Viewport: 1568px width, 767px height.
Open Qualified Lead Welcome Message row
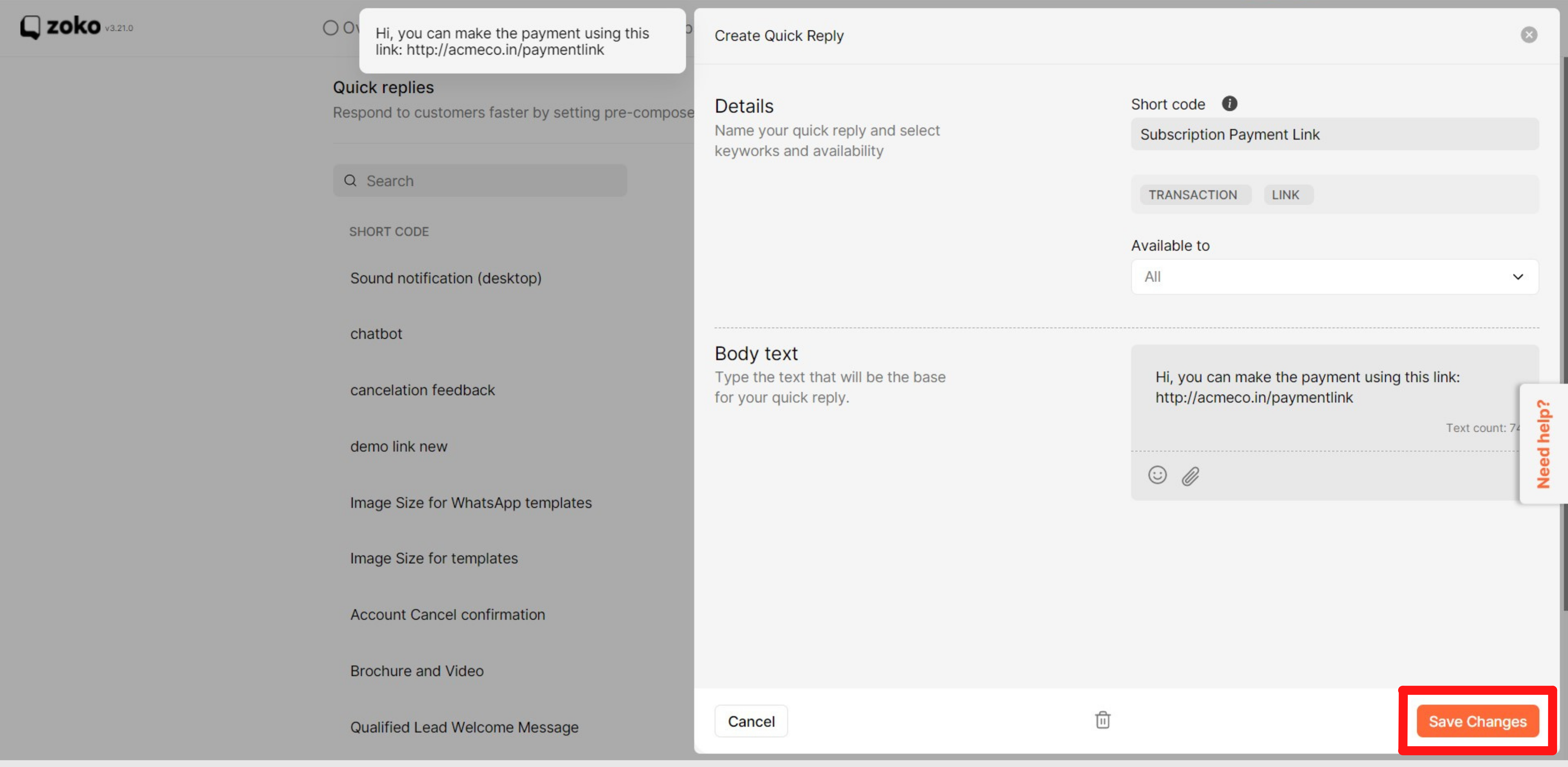pos(464,727)
